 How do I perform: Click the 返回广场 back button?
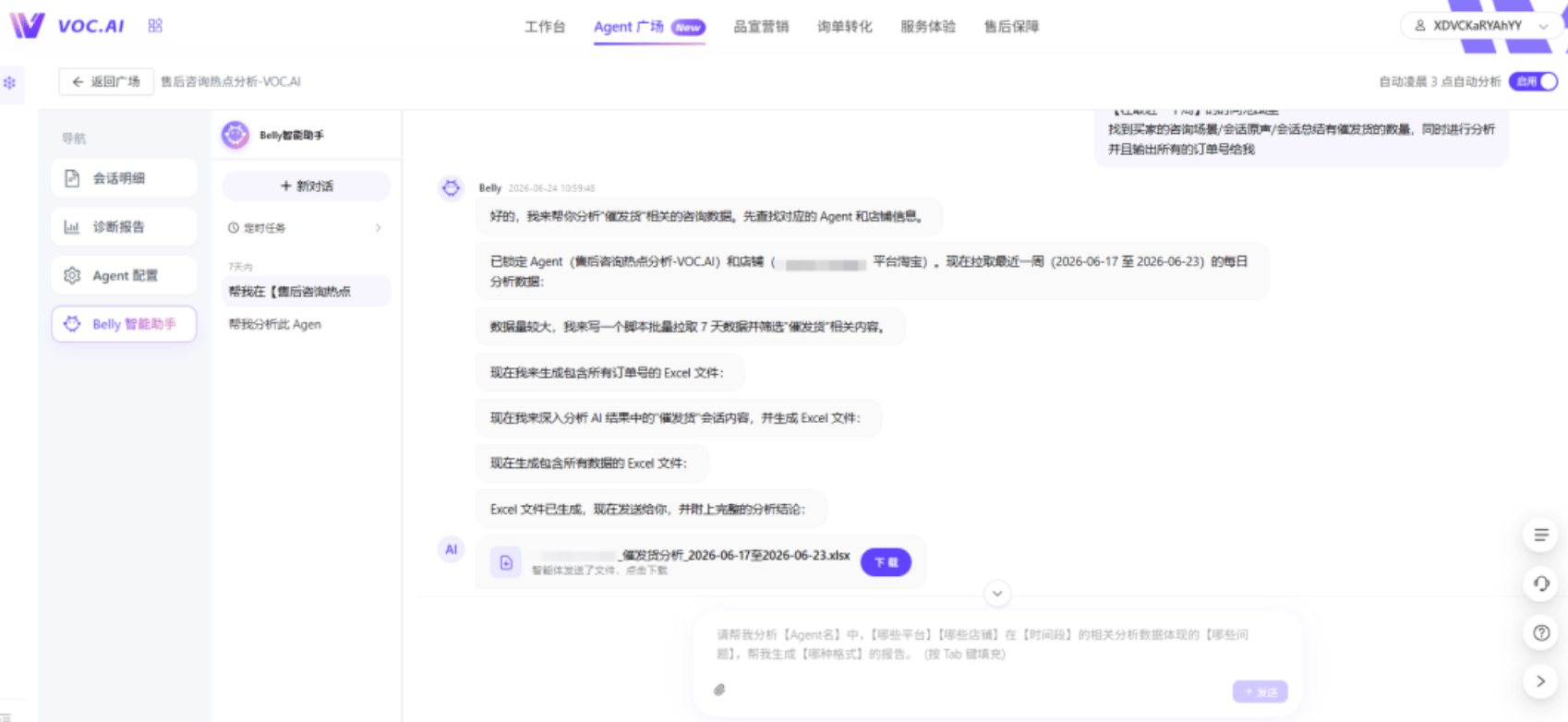tap(105, 81)
